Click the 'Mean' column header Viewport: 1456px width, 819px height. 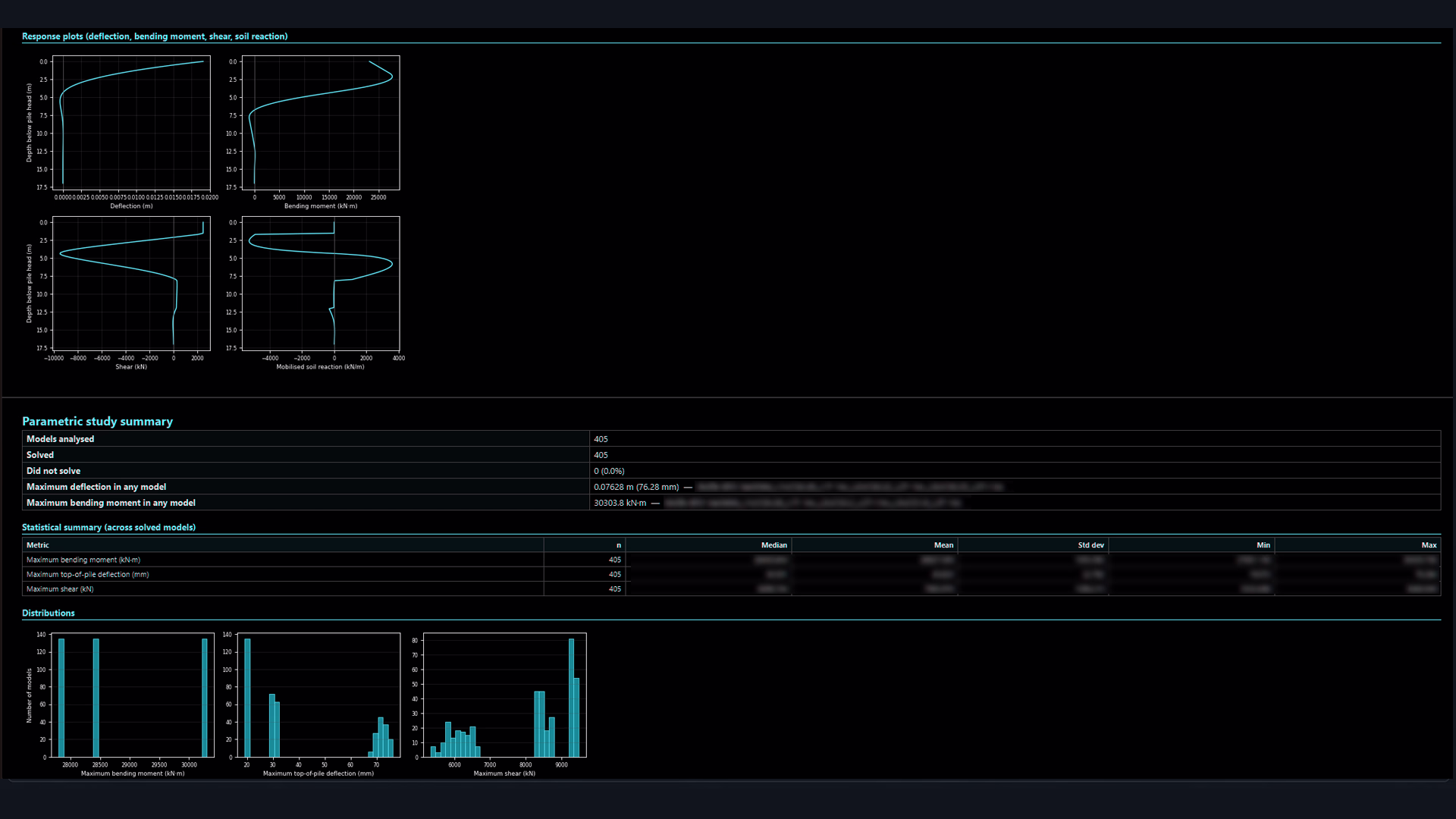click(x=943, y=545)
